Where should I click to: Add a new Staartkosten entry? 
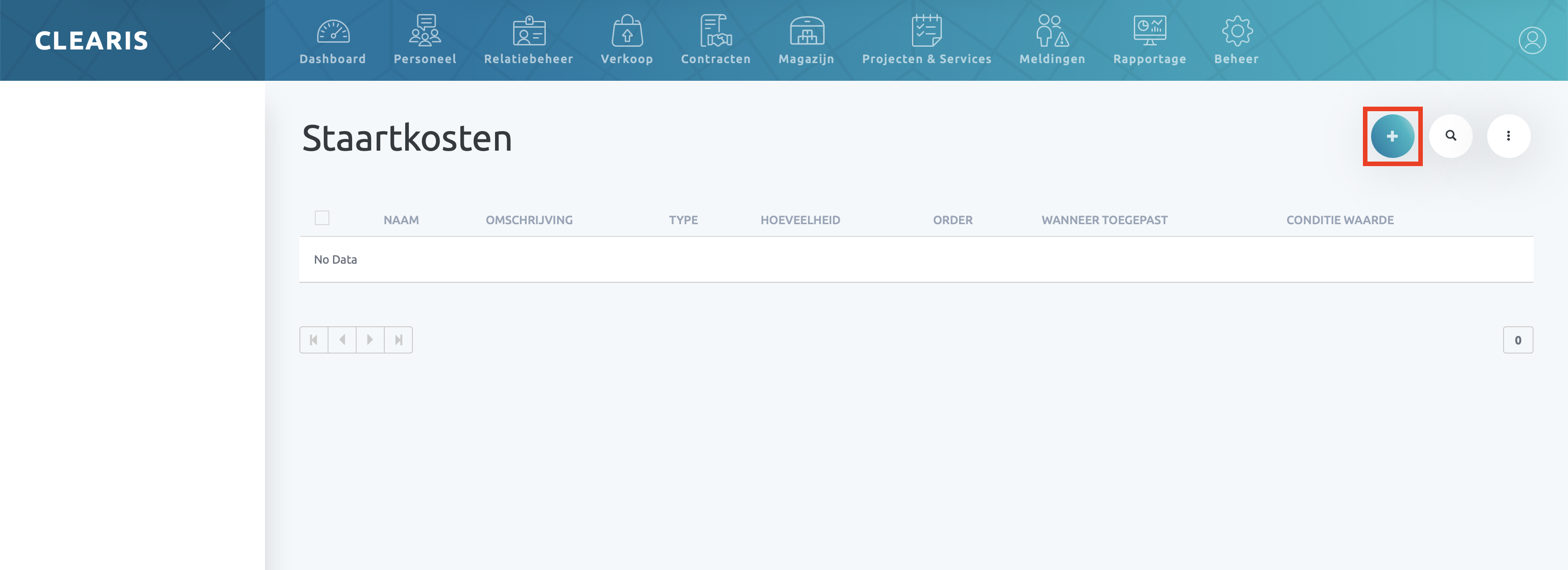(x=1392, y=136)
